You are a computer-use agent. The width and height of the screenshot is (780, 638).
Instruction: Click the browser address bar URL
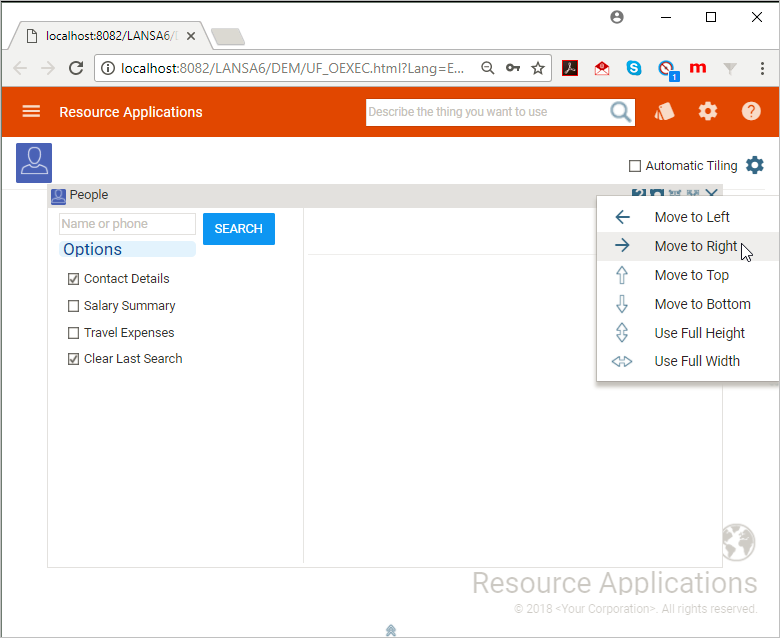click(x=292, y=68)
